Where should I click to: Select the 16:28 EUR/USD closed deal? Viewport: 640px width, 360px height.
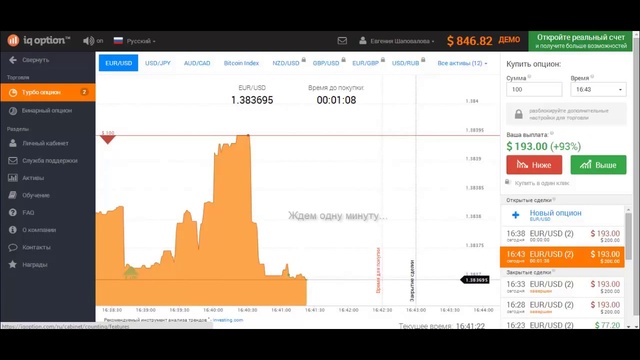point(562,307)
